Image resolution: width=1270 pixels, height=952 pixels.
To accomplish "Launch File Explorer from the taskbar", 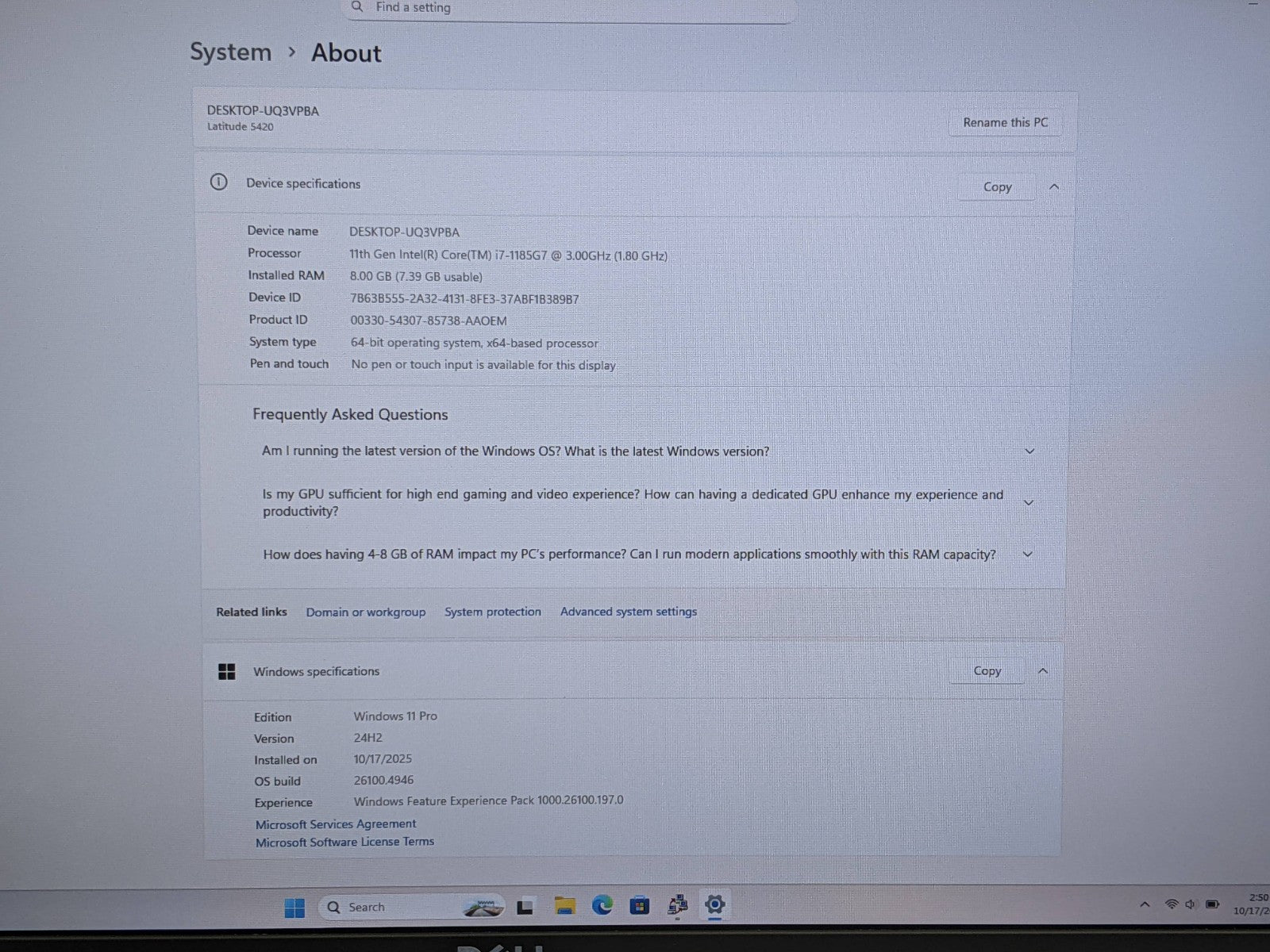I will [x=564, y=906].
